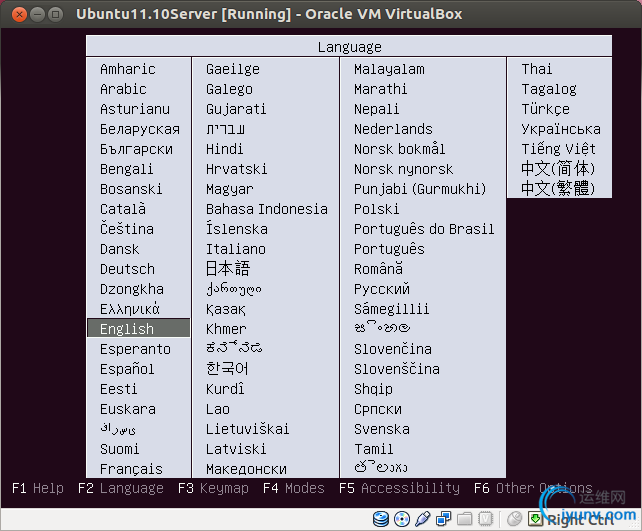Choose Čeština language
This screenshot has height=531, width=642.
click(x=127, y=229)
